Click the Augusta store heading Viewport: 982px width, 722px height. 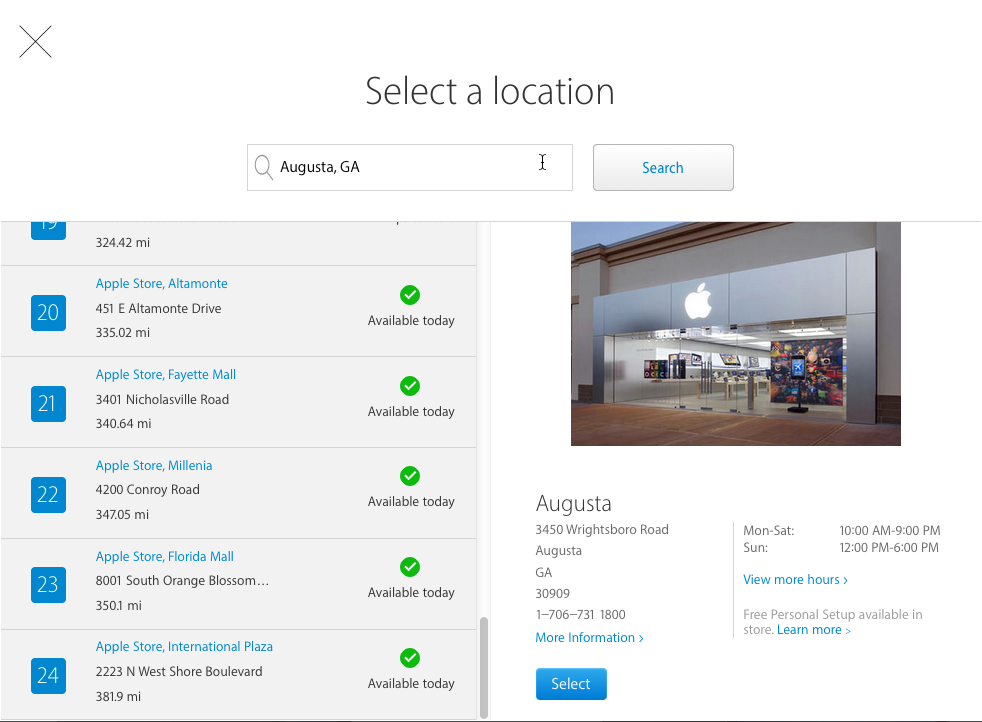574,503
